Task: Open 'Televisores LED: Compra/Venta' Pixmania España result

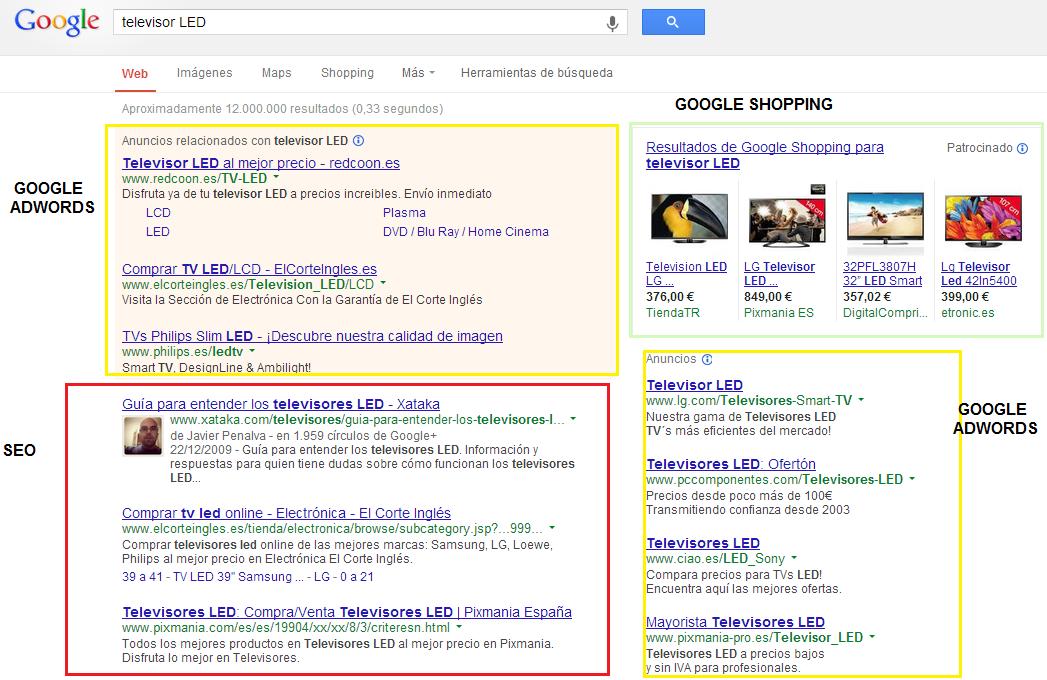Action: (347, 612)
